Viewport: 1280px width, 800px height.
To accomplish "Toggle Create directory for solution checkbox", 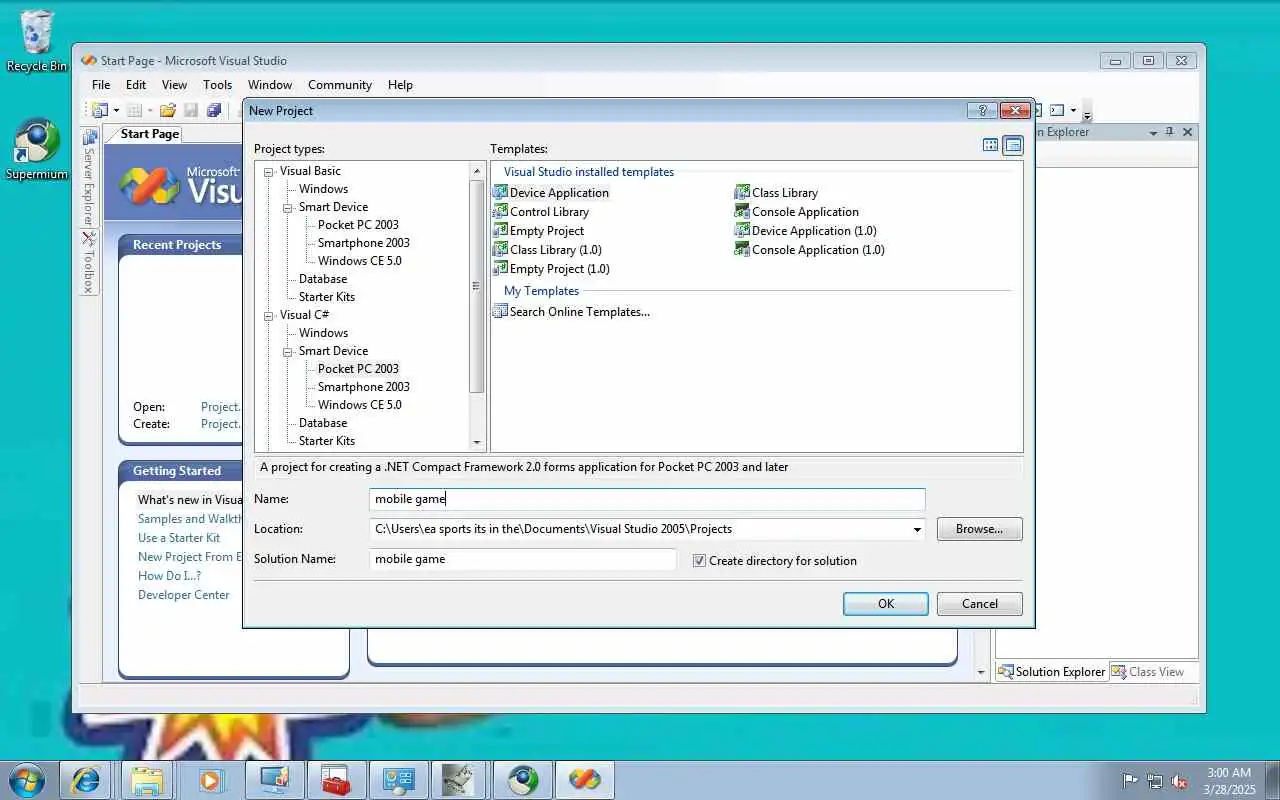I will 699,561.
